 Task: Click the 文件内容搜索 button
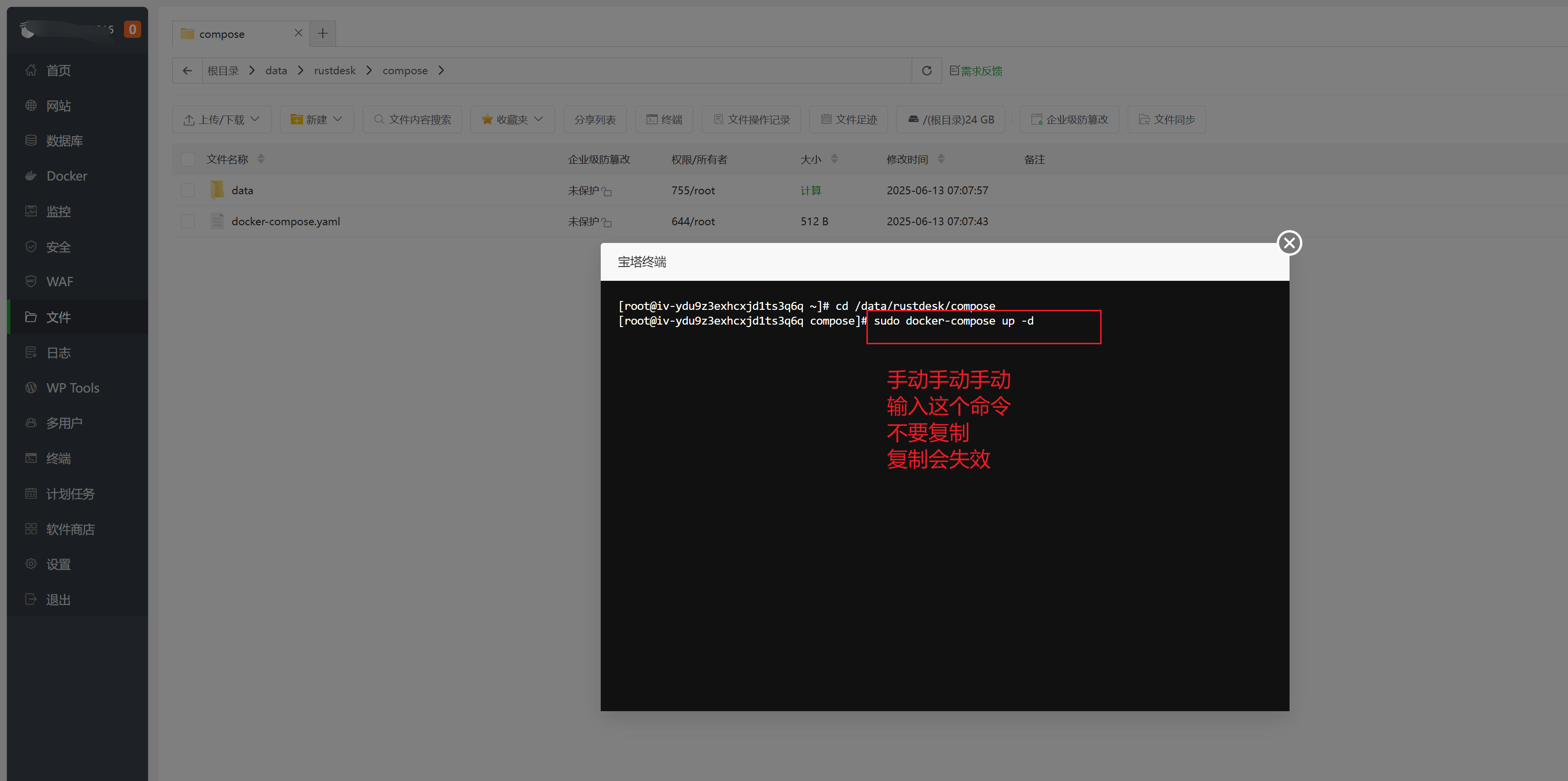(412, 120)
